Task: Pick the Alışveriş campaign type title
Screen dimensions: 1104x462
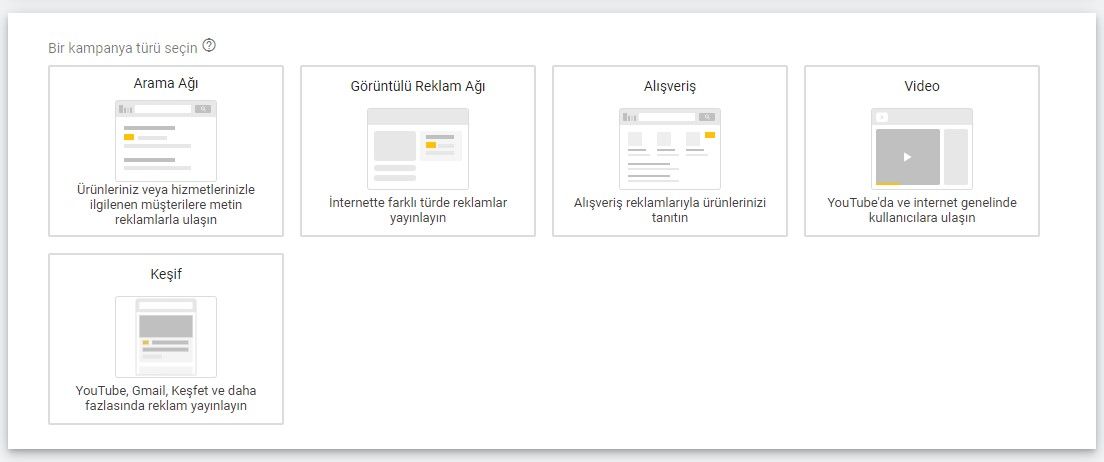Action: 670,86
